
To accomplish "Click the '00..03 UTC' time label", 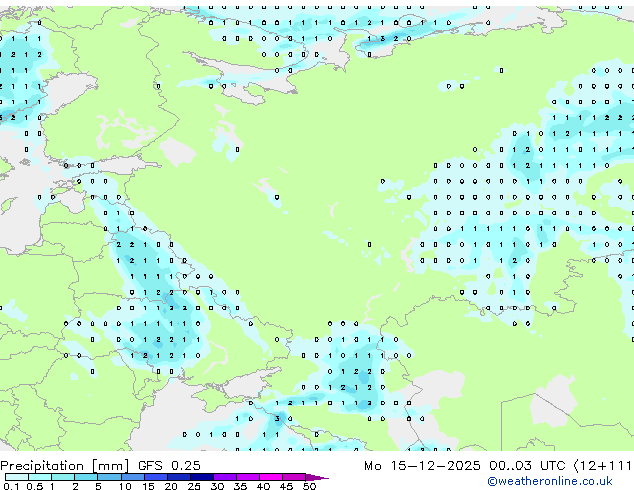I will (527, 466).
